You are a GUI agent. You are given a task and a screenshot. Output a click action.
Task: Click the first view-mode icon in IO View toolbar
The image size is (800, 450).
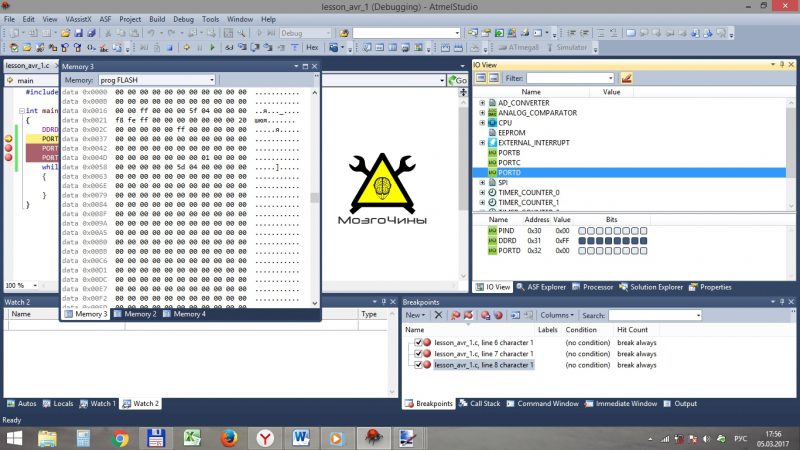tap(481, 78)
